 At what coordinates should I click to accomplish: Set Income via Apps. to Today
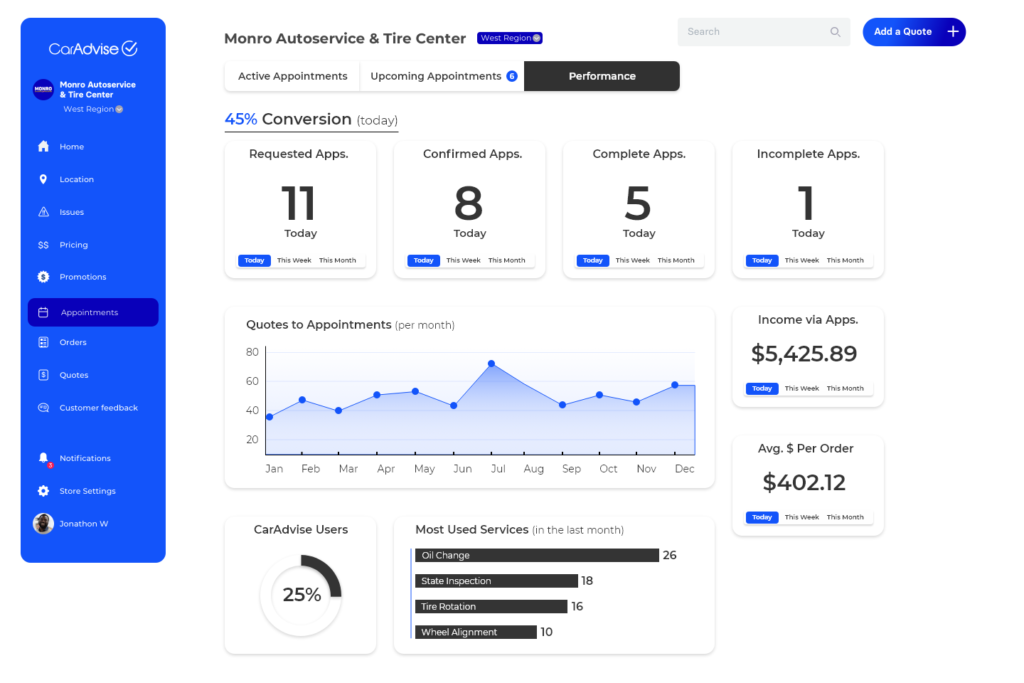pos(761,389)
